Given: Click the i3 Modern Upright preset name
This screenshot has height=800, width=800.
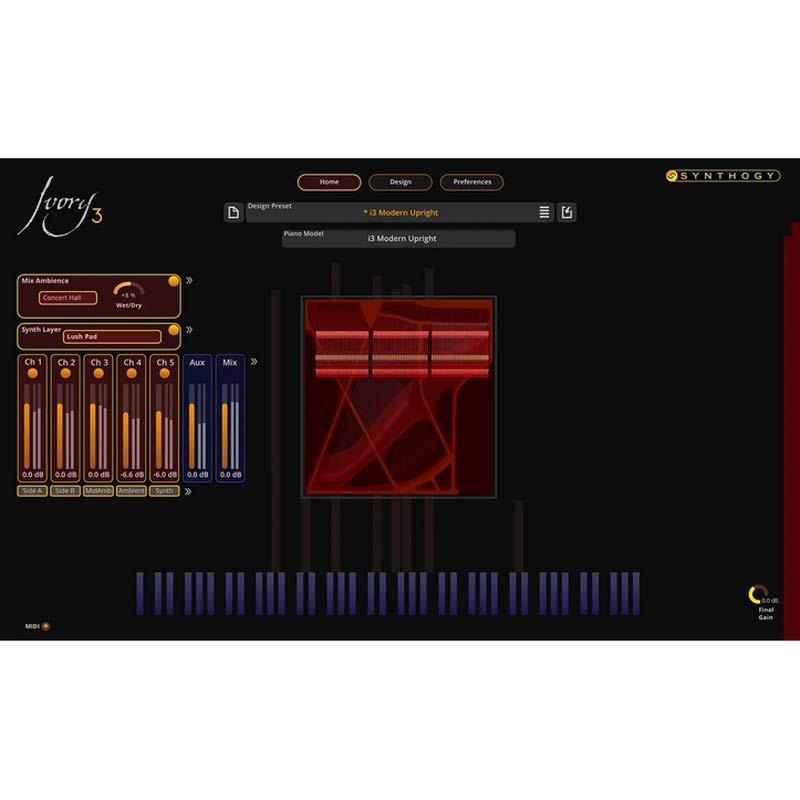Looking at the screenshot, I should (402, 212).
